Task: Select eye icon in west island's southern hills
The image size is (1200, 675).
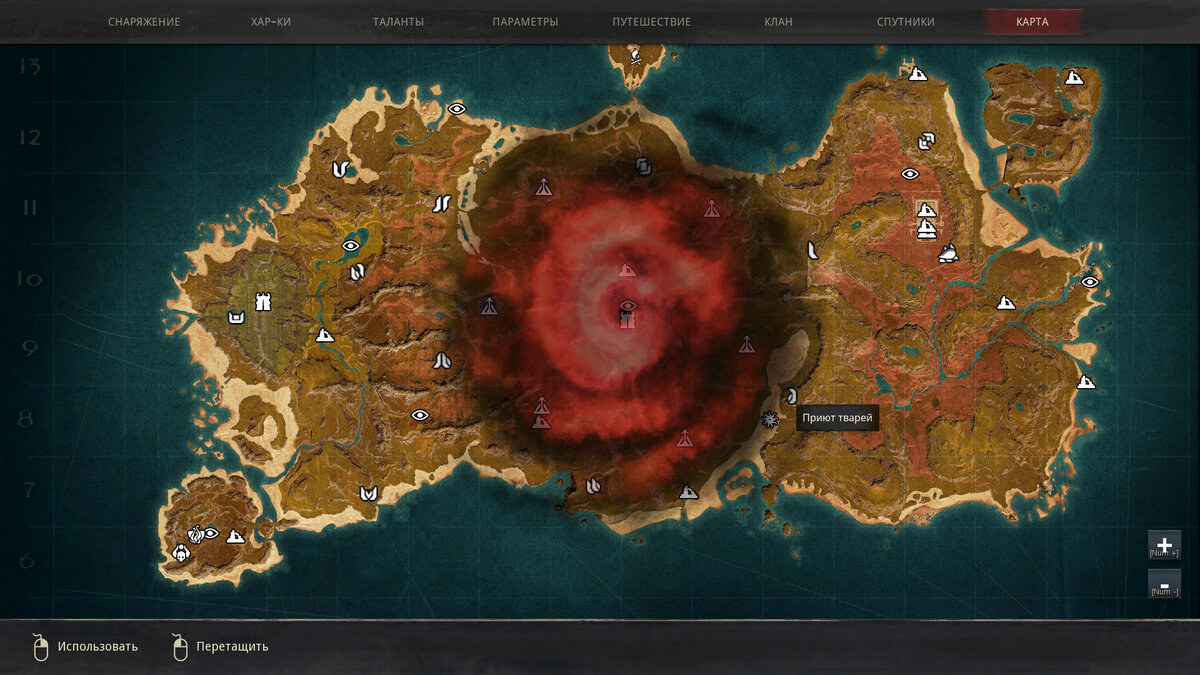Action: tap(420, 415)
